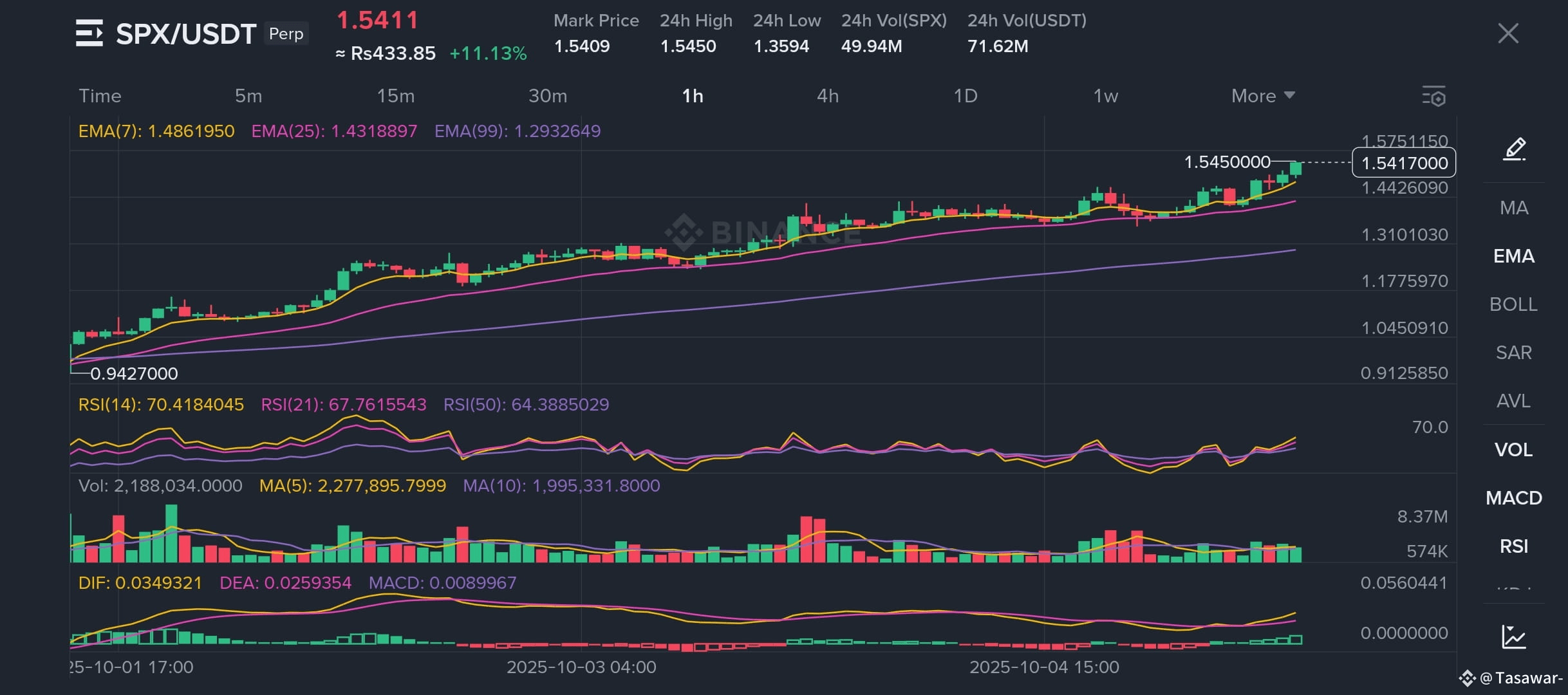
Task: Click the last price 1.5411
Action: click(378, 21)
